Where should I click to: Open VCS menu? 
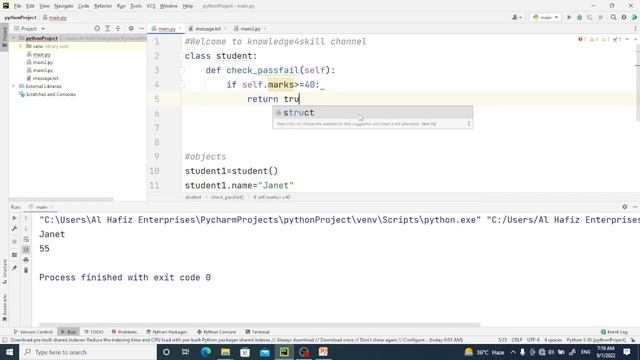[x=151, y=6]
